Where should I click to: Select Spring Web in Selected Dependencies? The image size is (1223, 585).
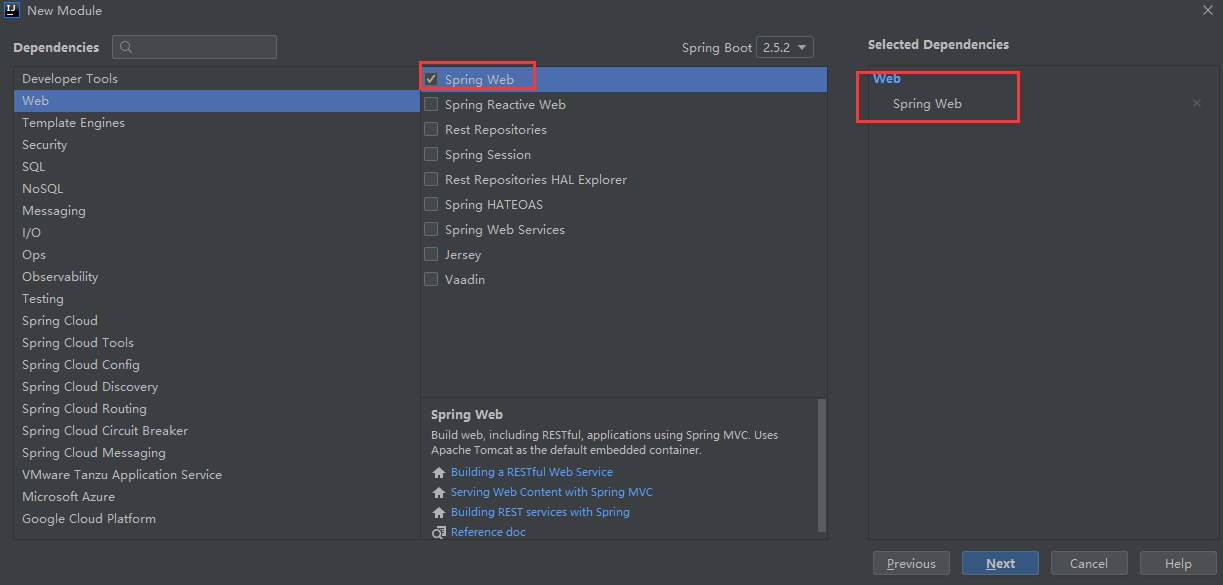[927, 104]
